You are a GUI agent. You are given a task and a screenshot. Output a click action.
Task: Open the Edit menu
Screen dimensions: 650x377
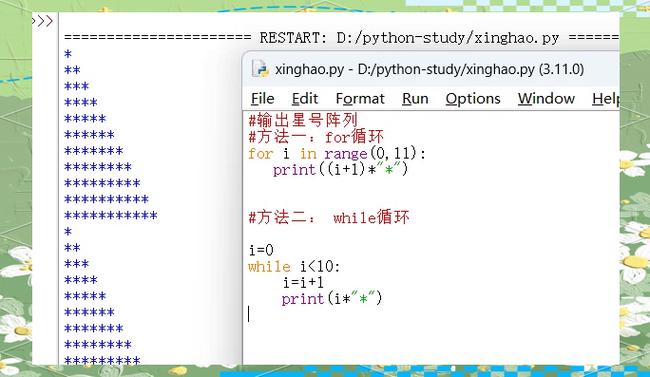305,99
